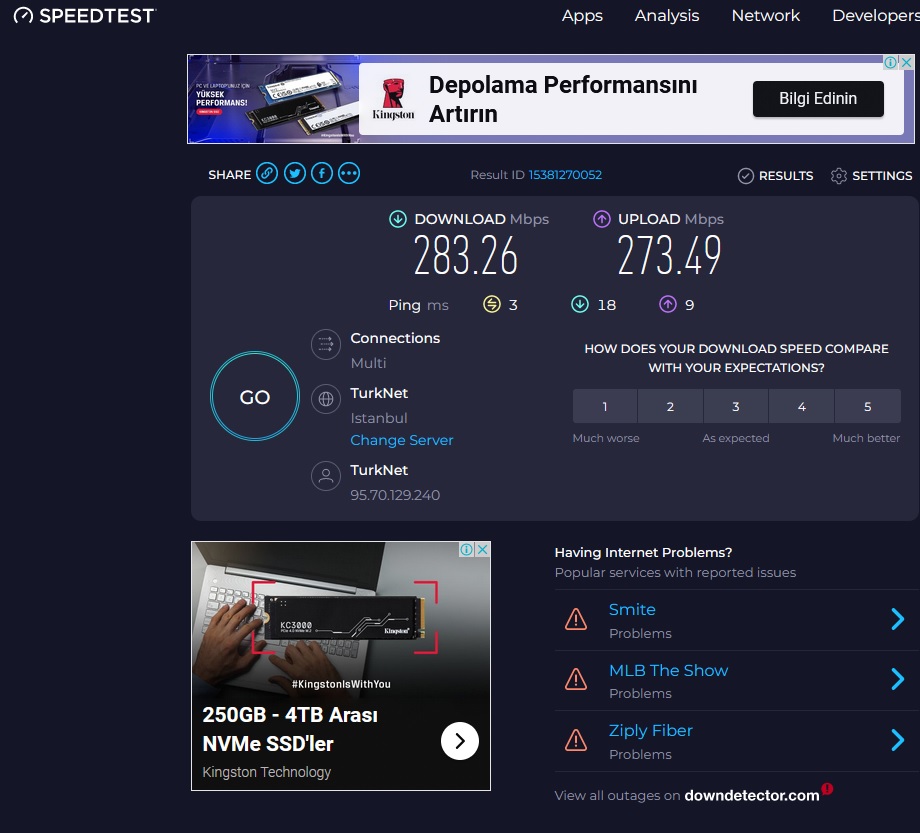Screen dimensions: 920x833
Task: Rate download speed as 5
Action: pyautogui.click(x=868, y=406)
